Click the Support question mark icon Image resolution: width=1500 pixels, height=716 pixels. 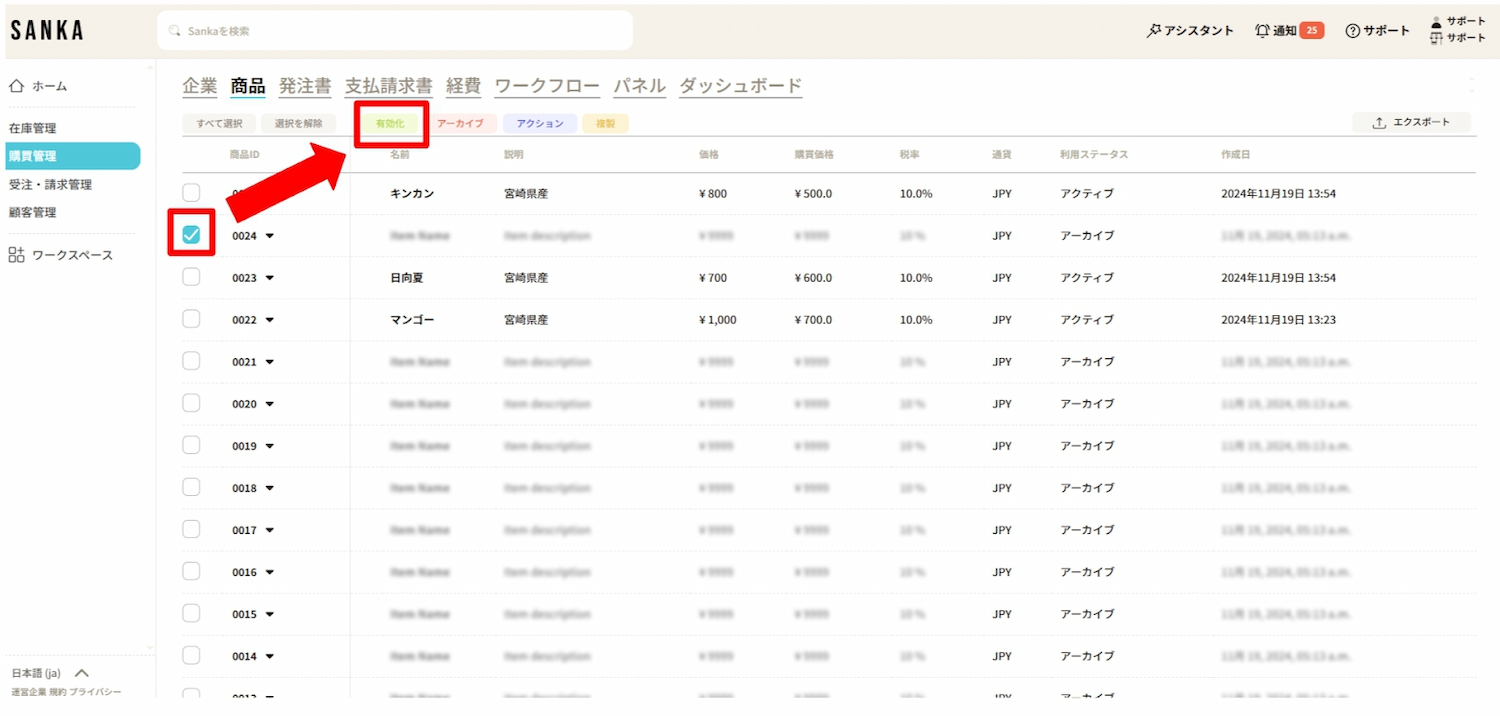(1352, 31)
